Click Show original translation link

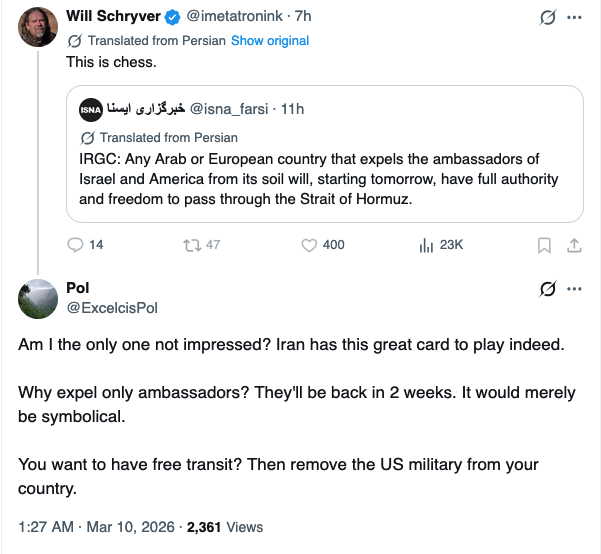[270, 41]
